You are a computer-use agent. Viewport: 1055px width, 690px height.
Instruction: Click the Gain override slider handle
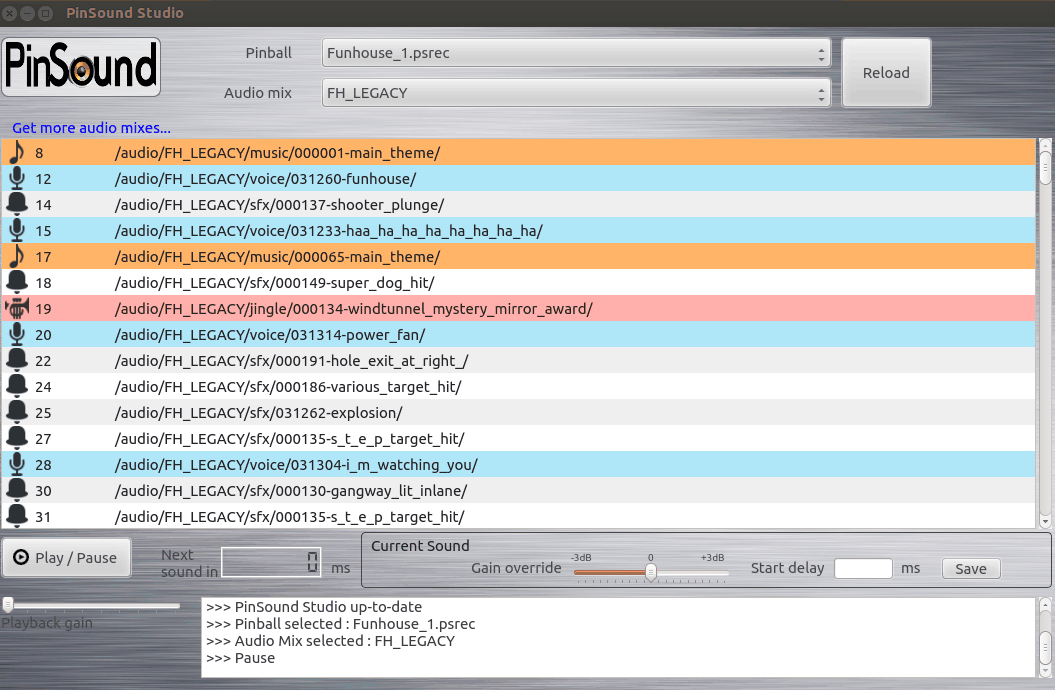[651, 572]
